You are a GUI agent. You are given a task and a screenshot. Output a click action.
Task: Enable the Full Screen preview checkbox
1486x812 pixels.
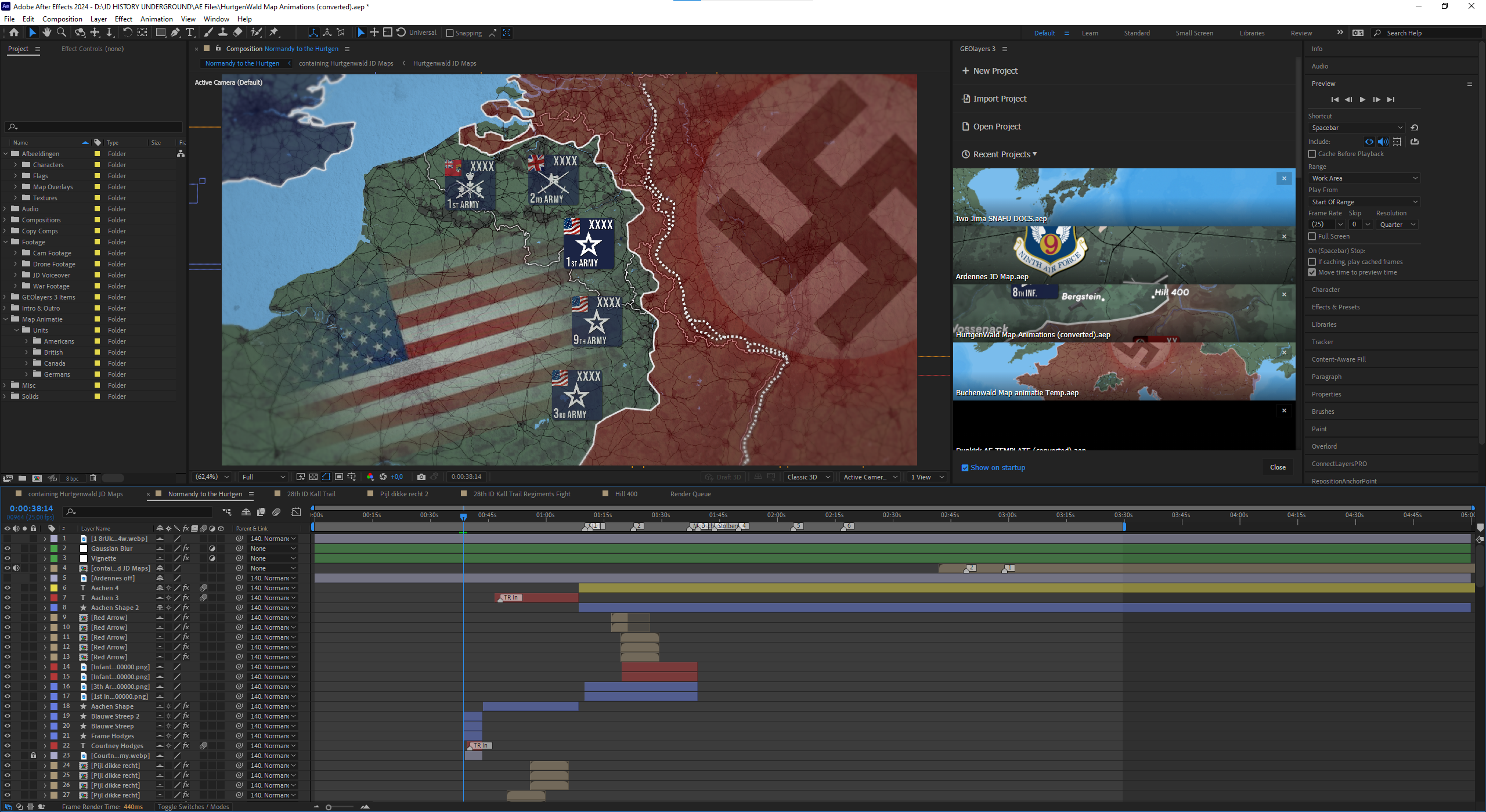click(1312, 236)
